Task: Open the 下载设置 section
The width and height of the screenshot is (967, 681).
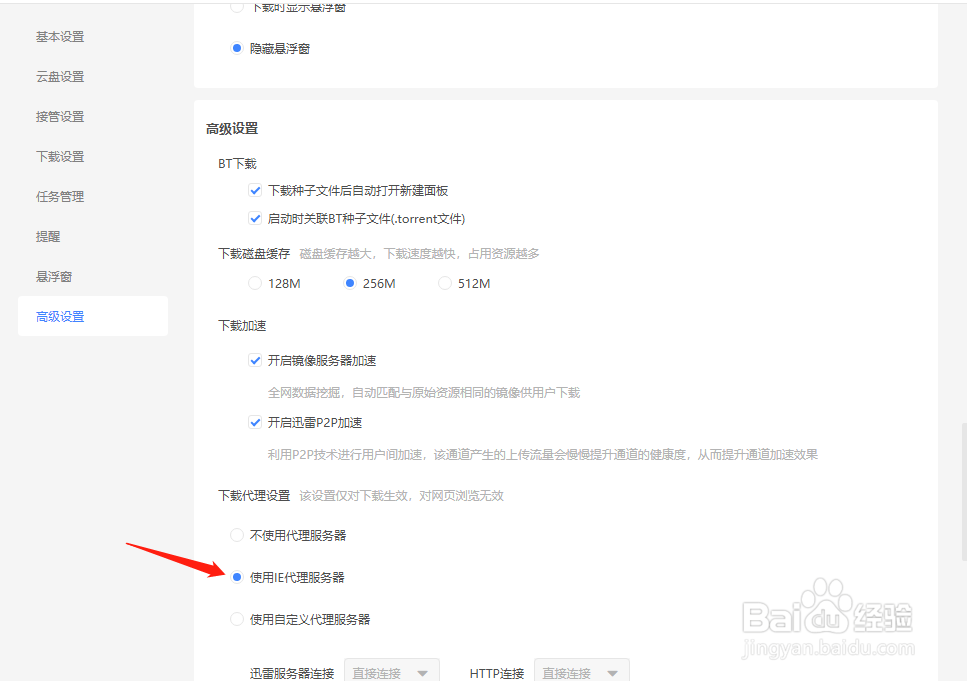Action: pos(60,156)
